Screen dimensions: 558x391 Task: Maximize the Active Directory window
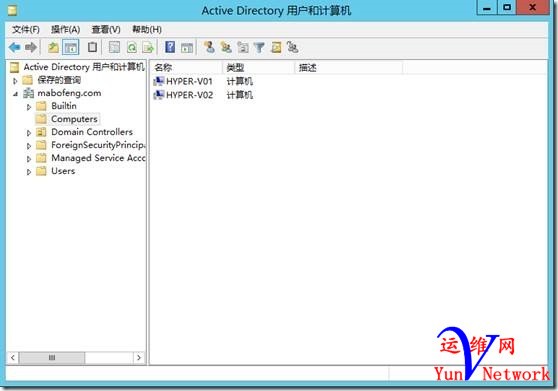[507, 7]
